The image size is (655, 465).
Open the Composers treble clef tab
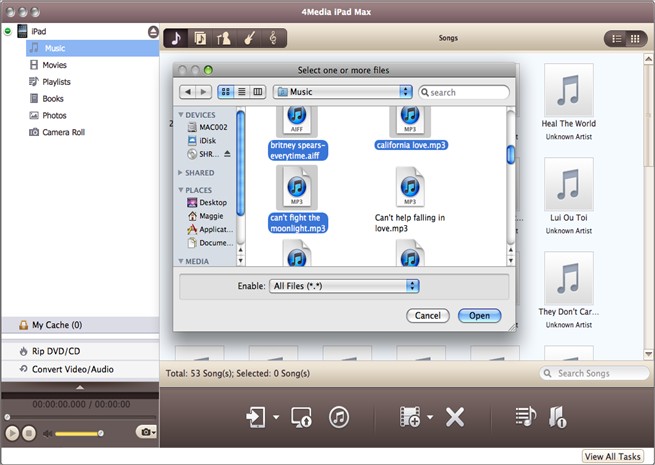273,38
